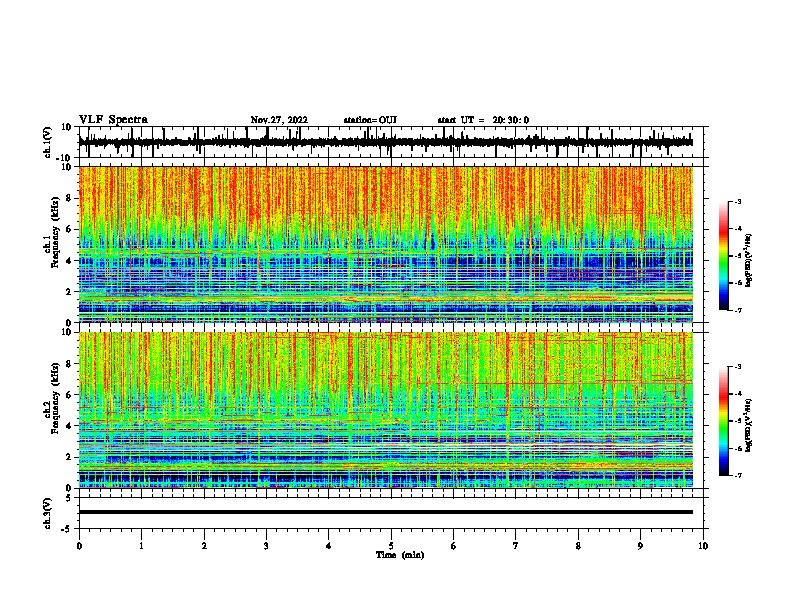This screenshot has width=792, height=612.
Task: Click the time axis tick "8"
Action: click(x=578, y=546)
